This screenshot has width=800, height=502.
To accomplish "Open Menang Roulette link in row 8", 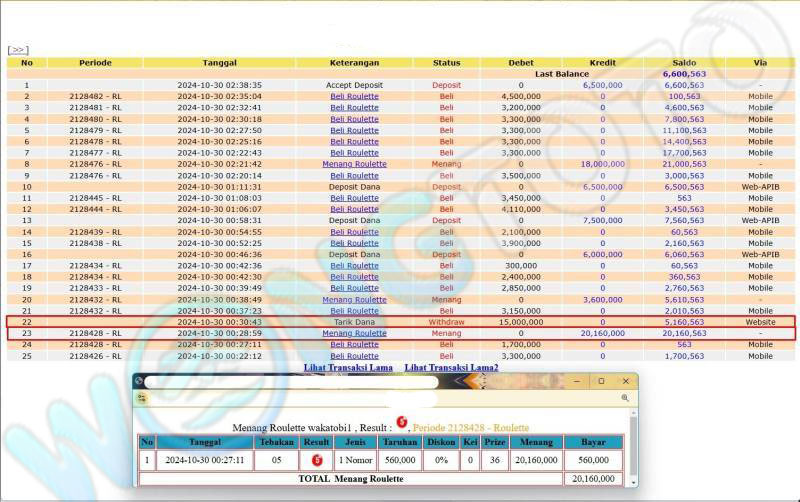I will tap(354, 164).
